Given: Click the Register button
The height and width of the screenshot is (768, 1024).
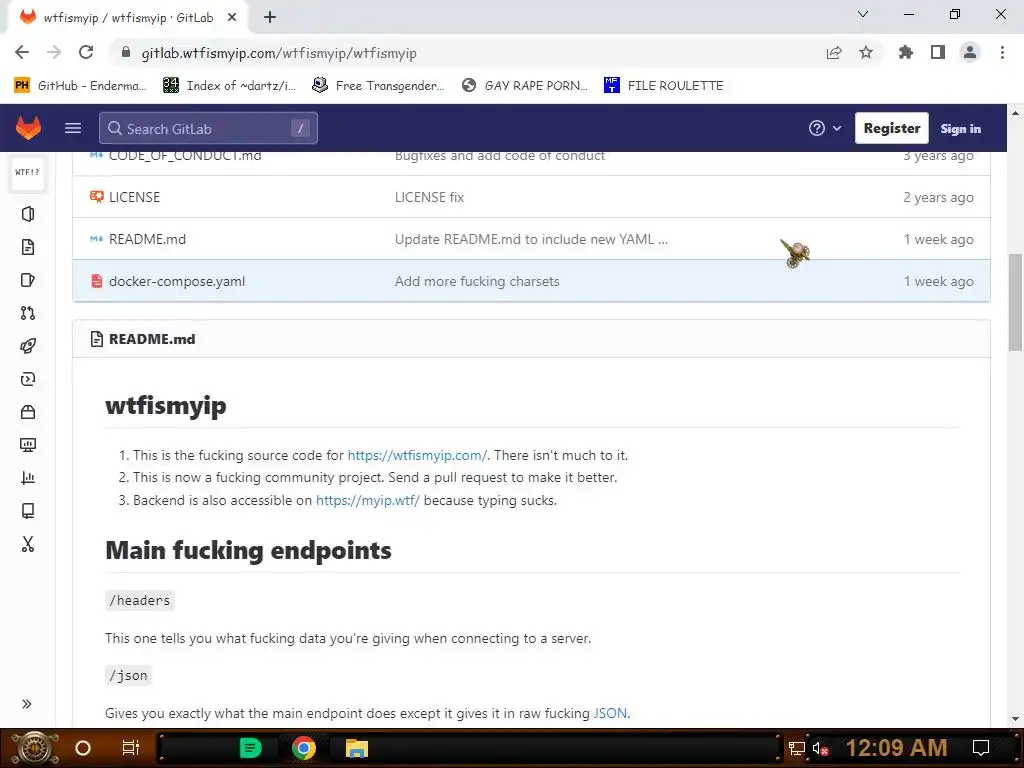Looking at the screenshot, I should click(x=891, y=128).
